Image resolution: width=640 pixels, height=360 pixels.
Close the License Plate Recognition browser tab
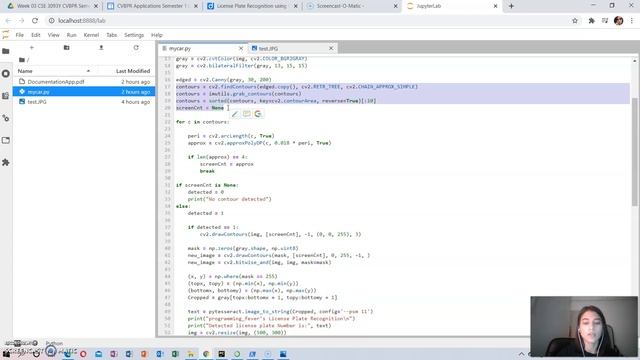[296, 6]
